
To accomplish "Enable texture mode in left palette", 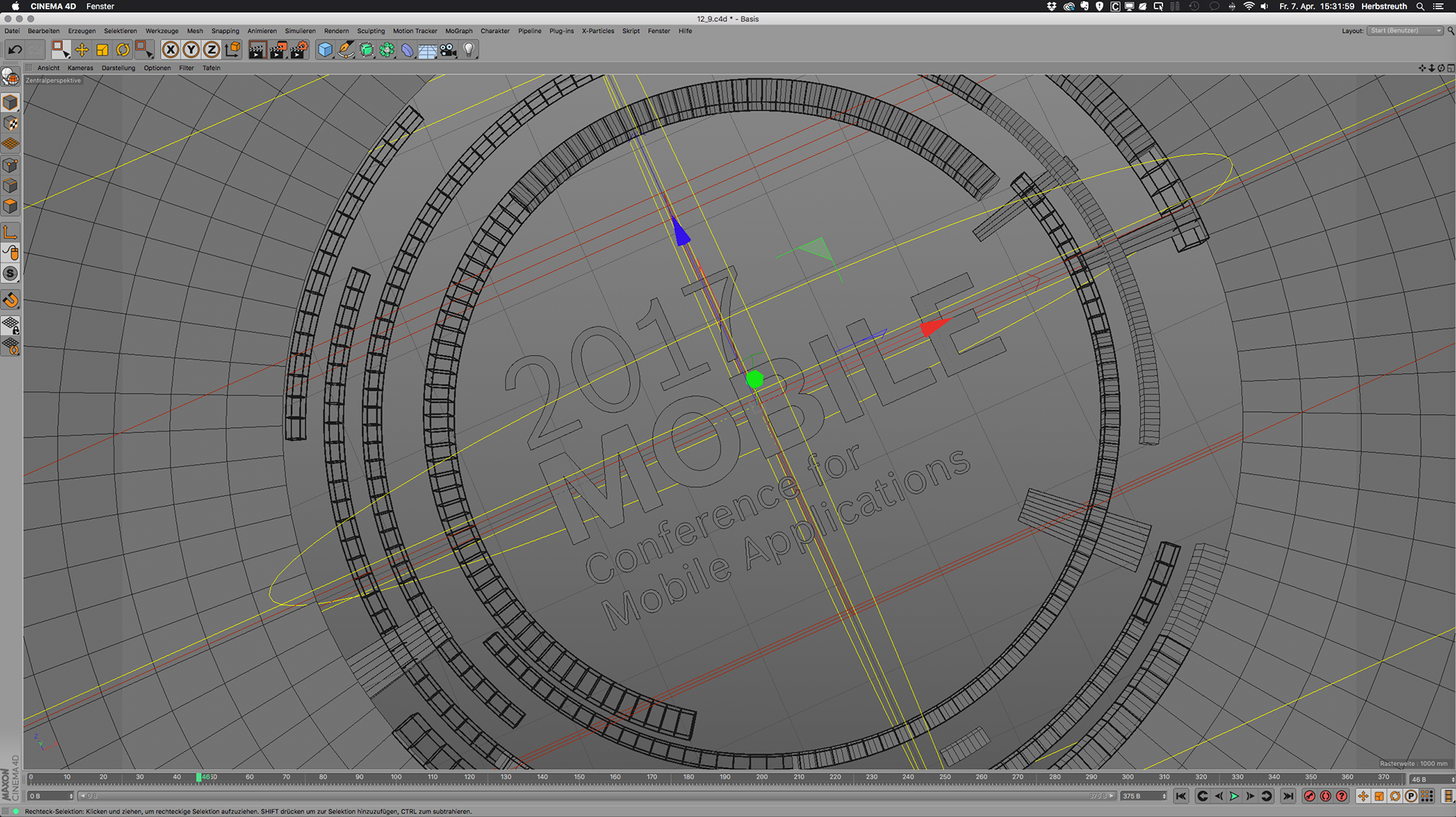I will (x=11, y=123).
